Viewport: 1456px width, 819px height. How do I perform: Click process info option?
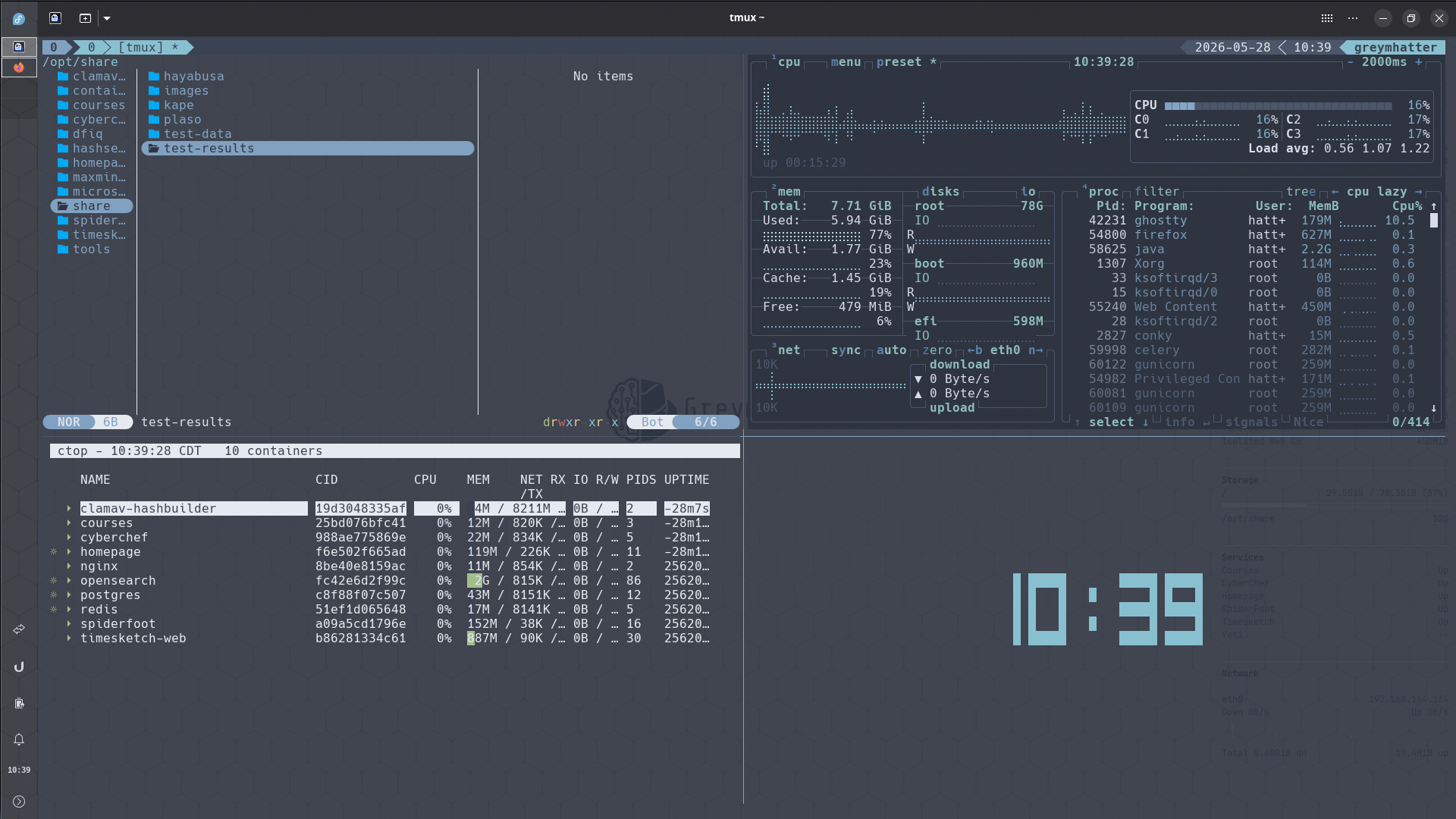(x=1187, y=422)
